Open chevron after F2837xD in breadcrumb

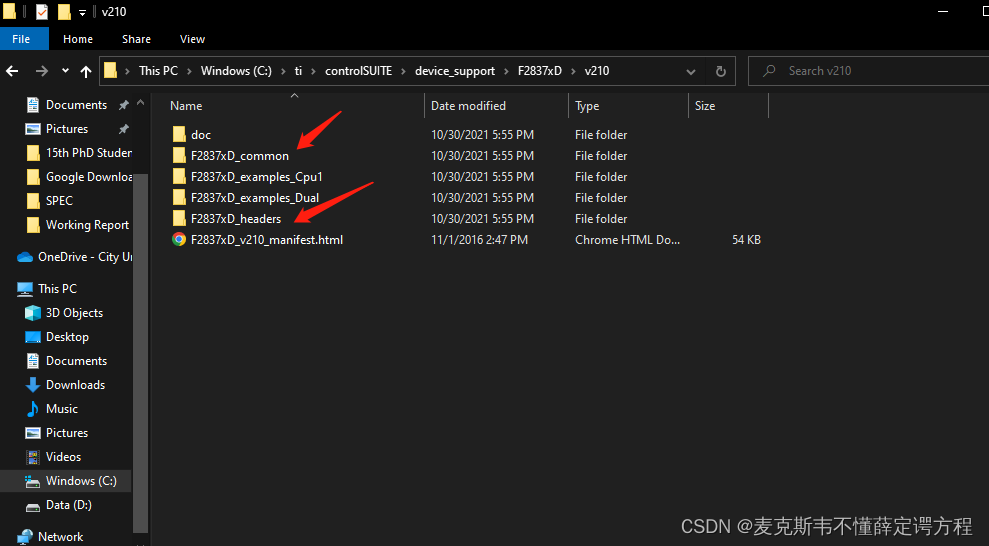573,71
